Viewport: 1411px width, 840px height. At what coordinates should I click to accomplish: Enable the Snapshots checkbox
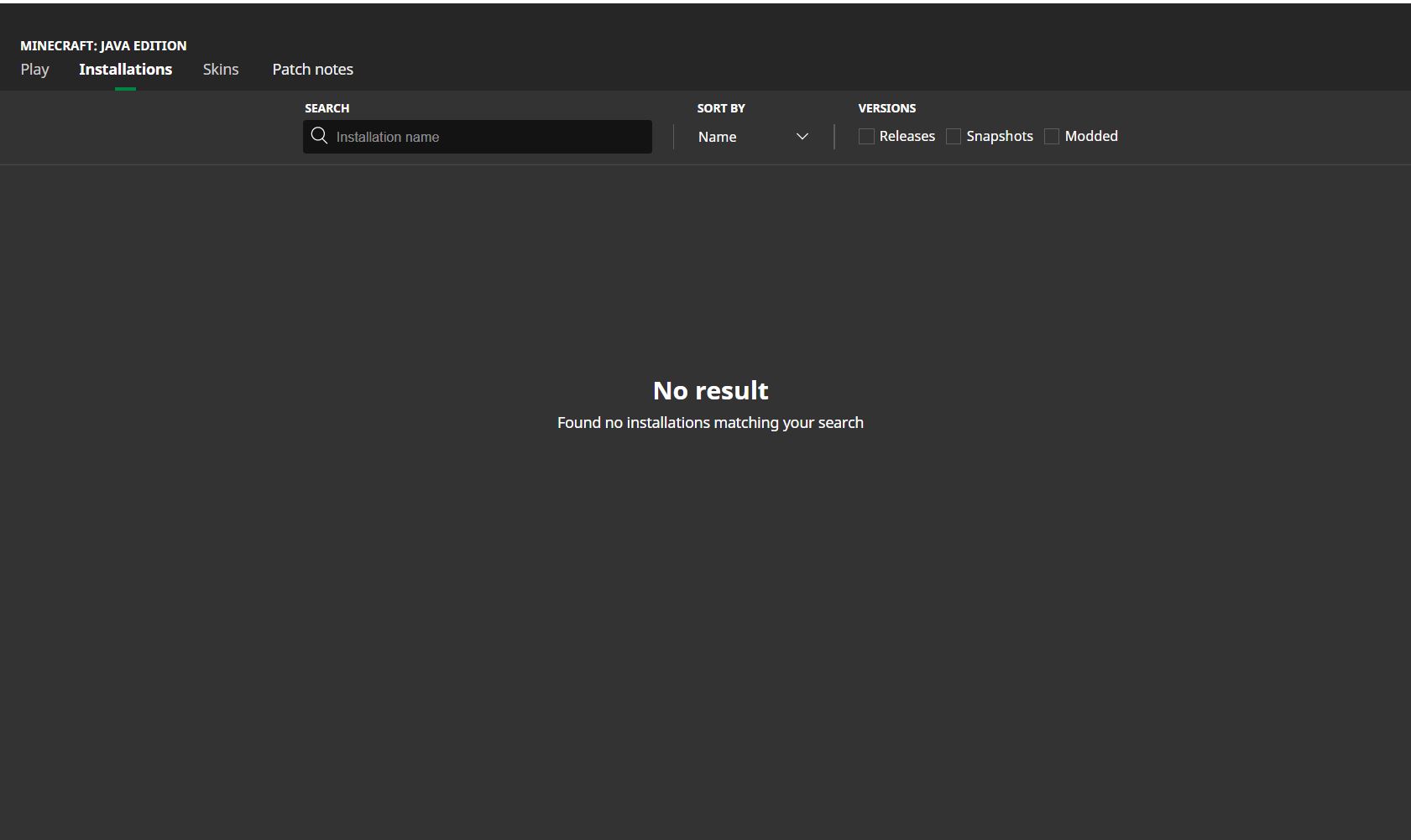click(x=954, y=136)
